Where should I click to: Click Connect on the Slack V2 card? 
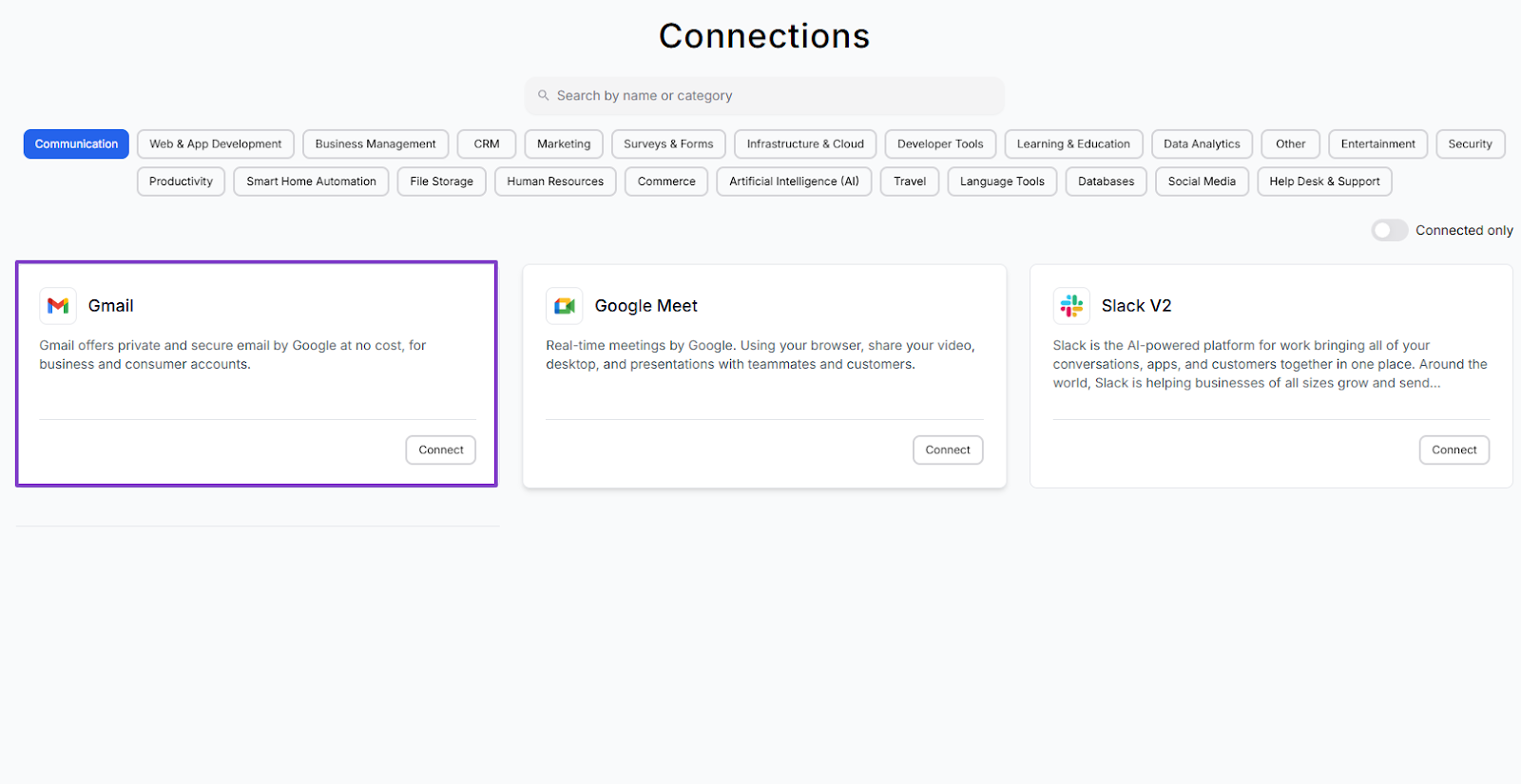pos(1454,450)
